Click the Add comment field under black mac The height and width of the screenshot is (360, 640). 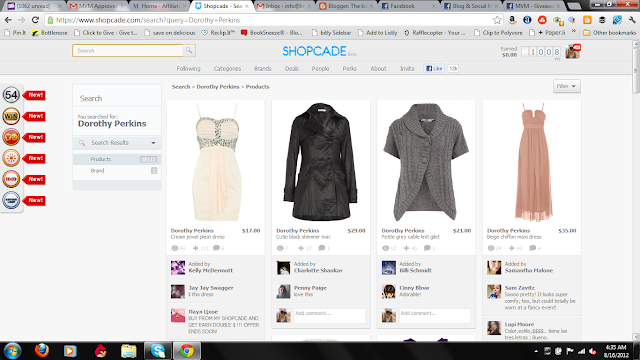tap(329, 316)
